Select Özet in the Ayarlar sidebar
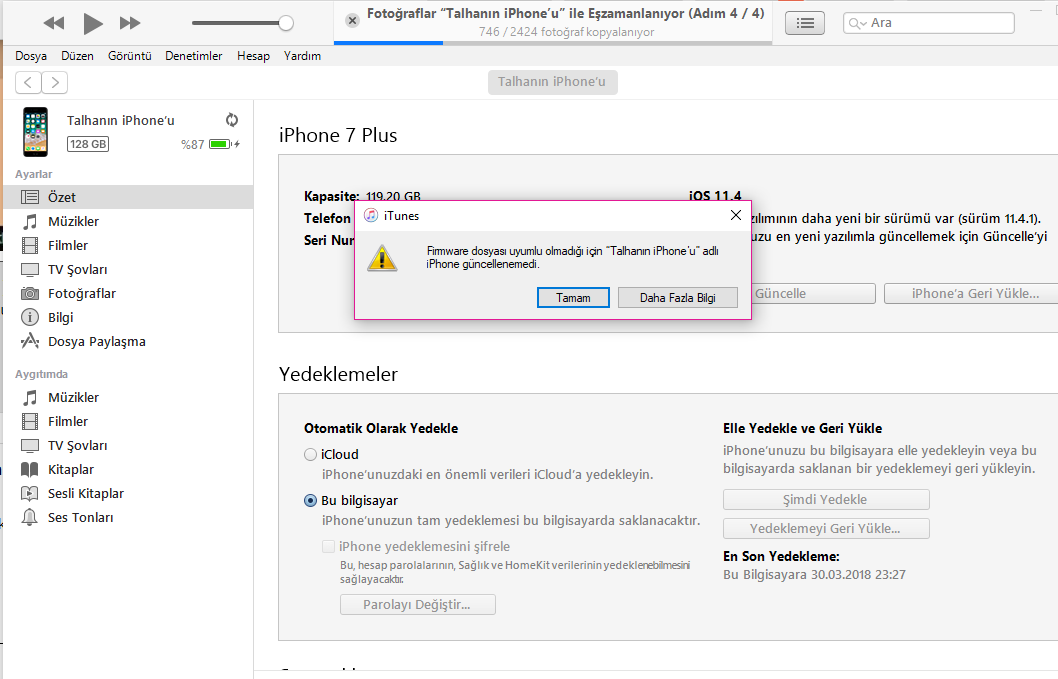 [128, 197]
